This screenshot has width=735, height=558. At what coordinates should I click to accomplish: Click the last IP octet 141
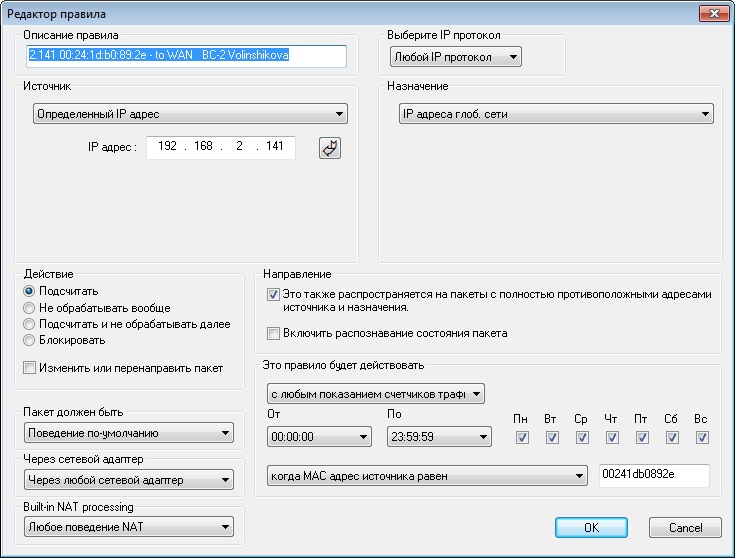(x=275, y=146)
